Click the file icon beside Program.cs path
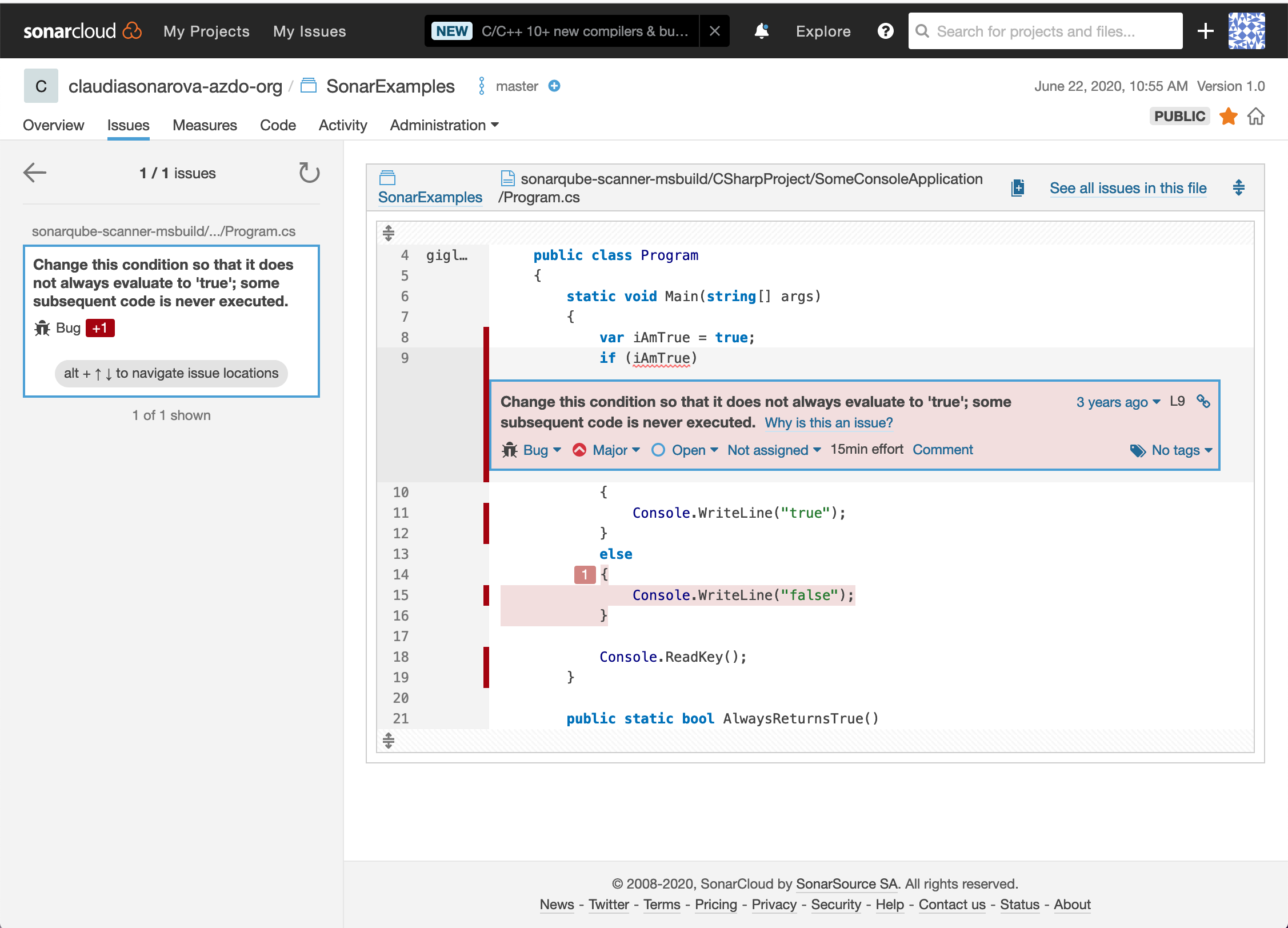The image size is (1288, 928). pyautogui.click(x=508, y=178)
